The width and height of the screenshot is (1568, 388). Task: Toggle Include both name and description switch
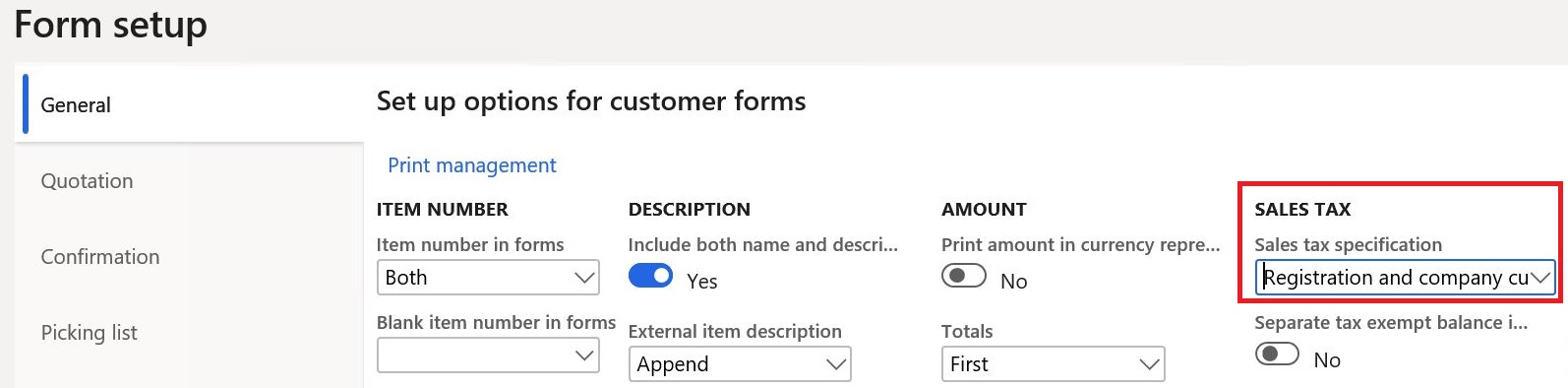click(650, 277)
